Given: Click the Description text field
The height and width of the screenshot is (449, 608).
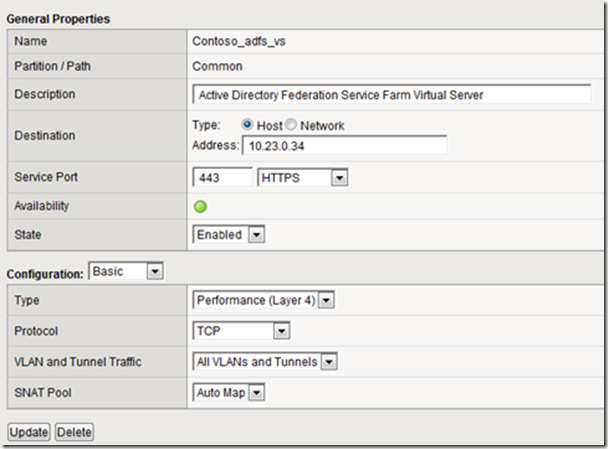Looking at the screenshot, I should (391, 95).
